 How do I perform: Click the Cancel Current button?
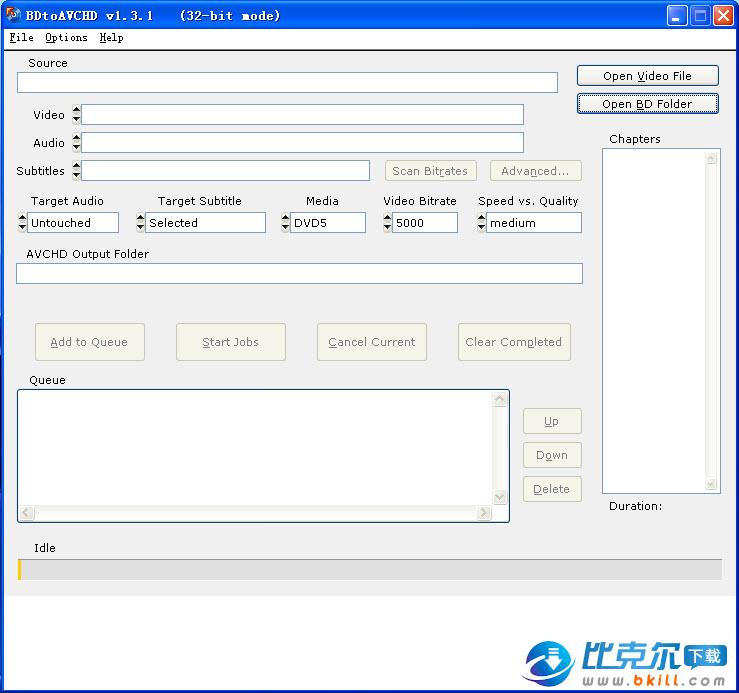pyautogui.click(x=371, y=342)
